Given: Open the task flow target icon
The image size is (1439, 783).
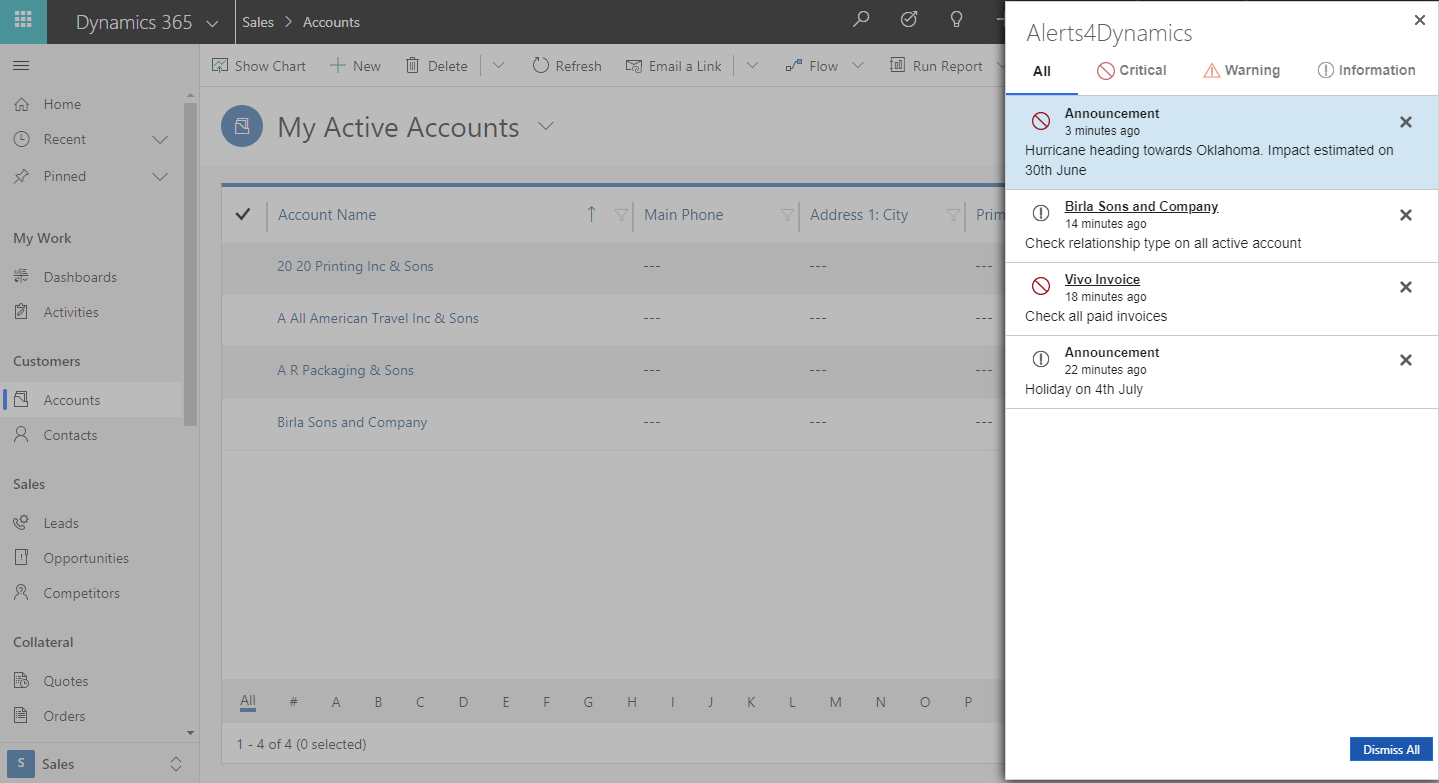Looking at the screenshot, I should (x=908, y=20).
